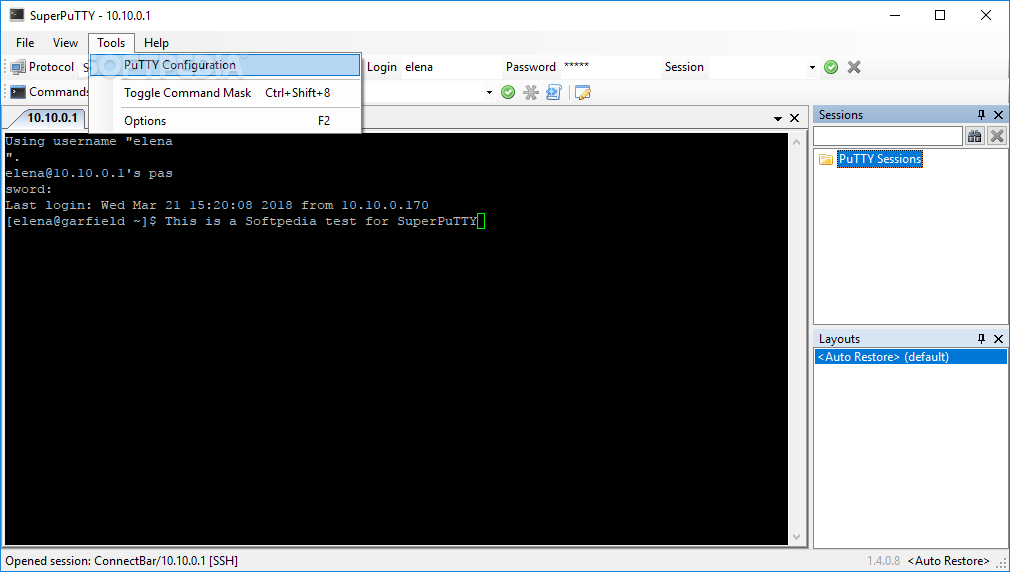Expand the Session dropdown in connect bar
This screenshot has width=1010, height=572.
click(812, 67)
